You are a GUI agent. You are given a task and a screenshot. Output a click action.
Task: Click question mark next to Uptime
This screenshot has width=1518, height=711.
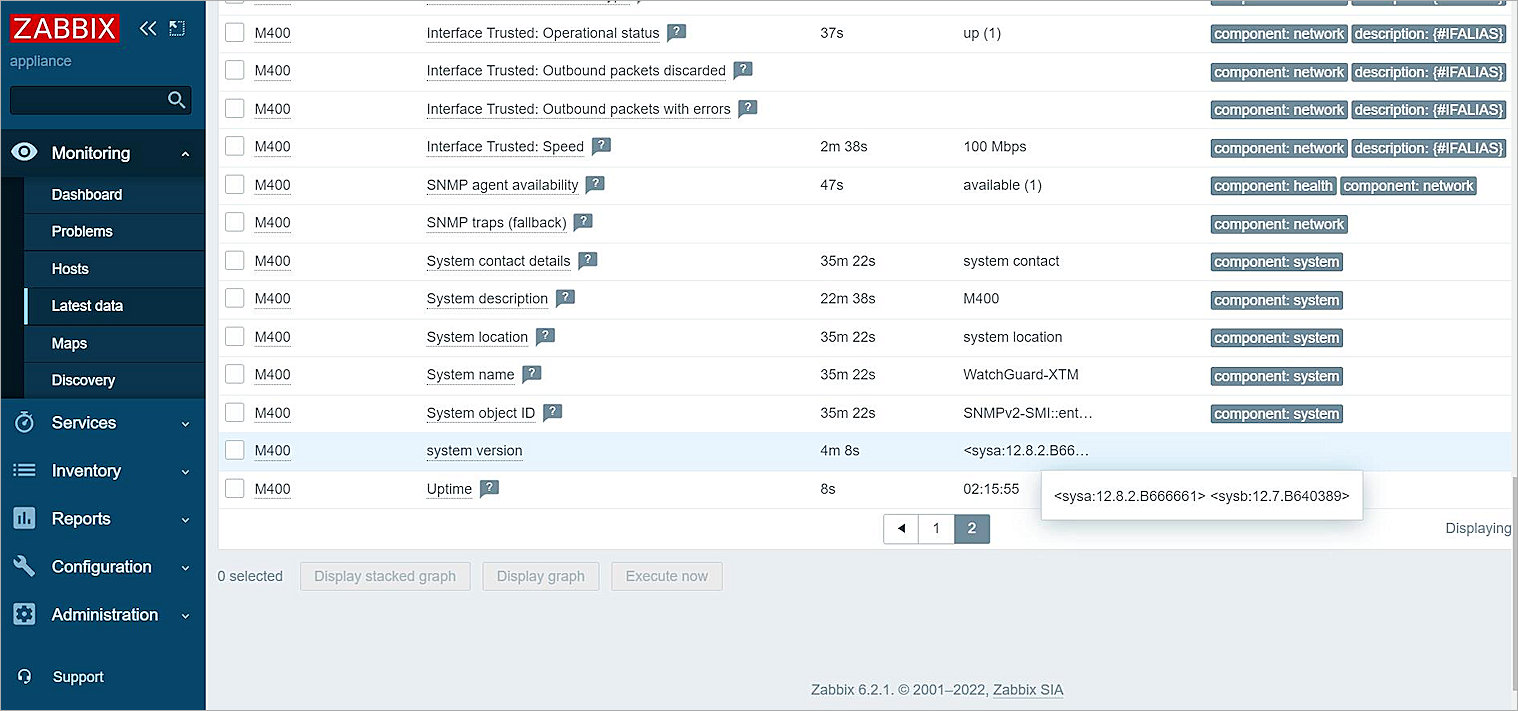[x=489, y=488]
